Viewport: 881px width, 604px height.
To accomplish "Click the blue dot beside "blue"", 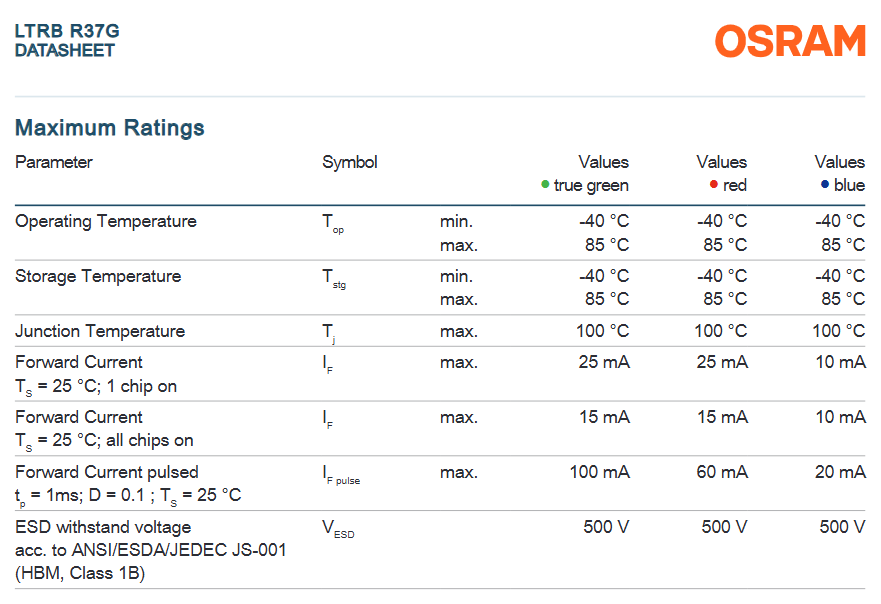I will pos(824,185).
